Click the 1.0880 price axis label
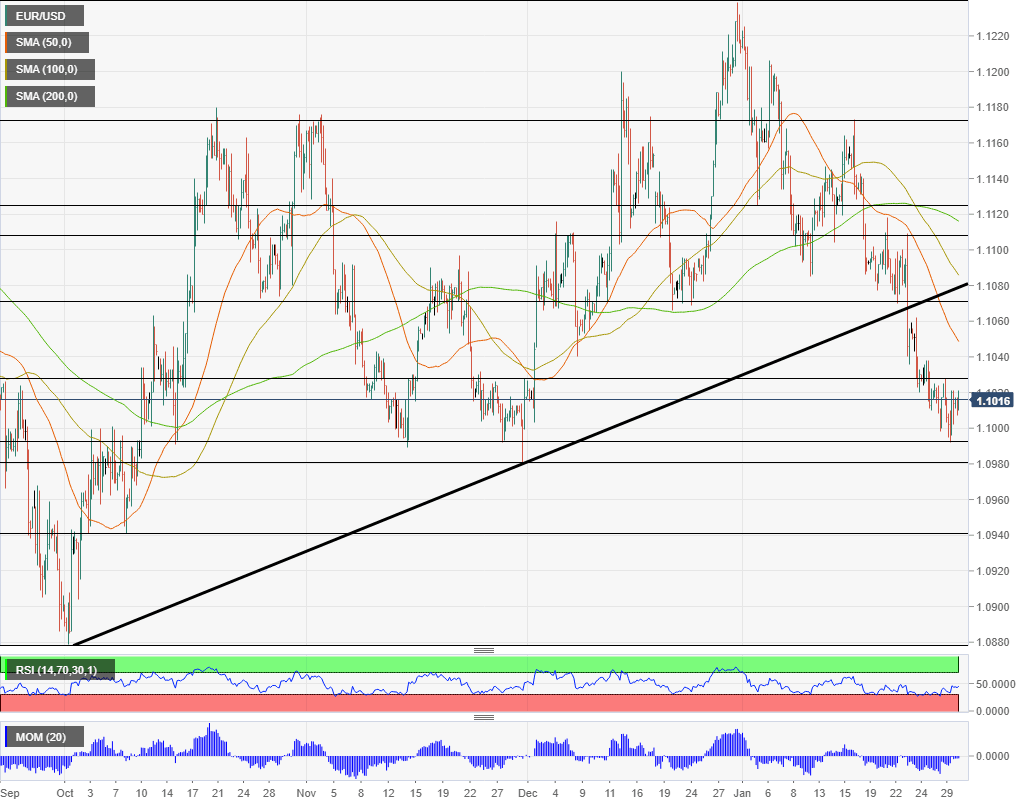 tap(993, 643)
